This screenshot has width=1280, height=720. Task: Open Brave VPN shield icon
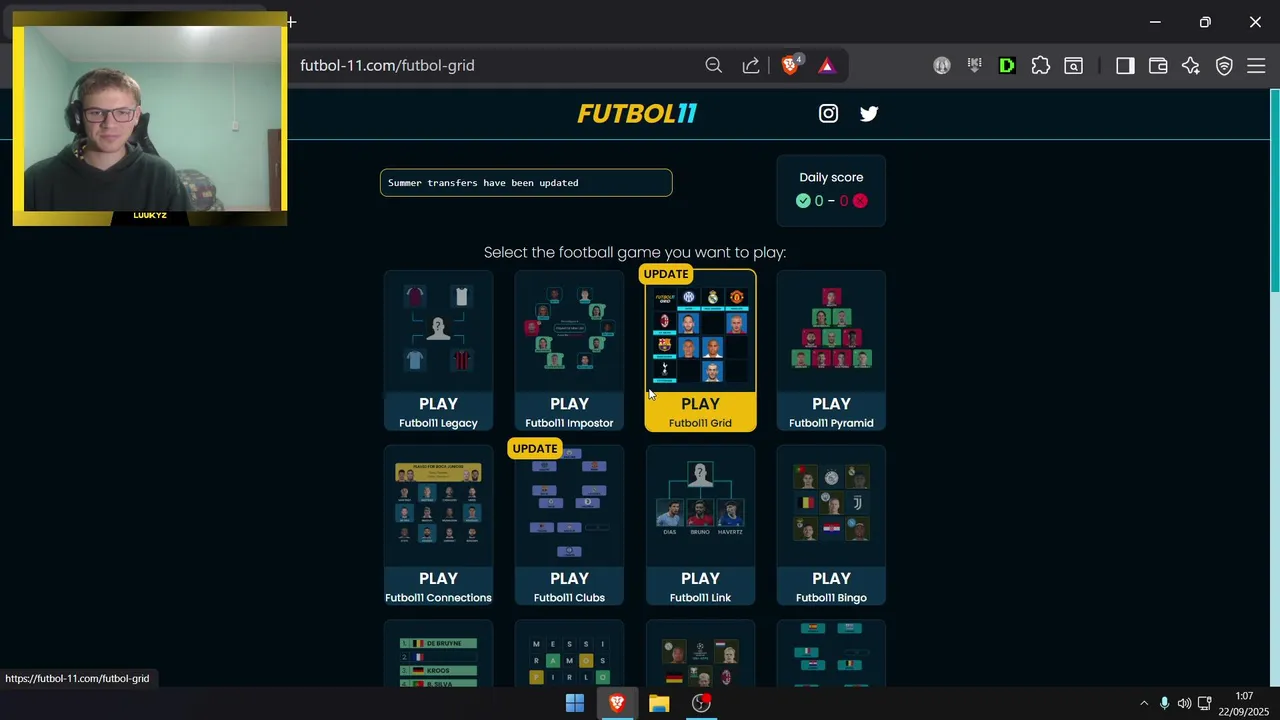[x=1224, y=65]
